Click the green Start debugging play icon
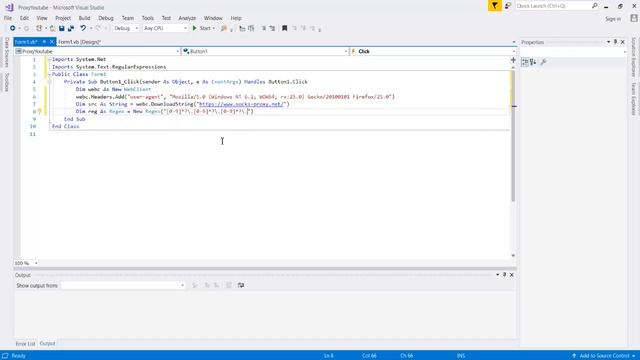Screen dimensions: 640x360 (195, 28)
